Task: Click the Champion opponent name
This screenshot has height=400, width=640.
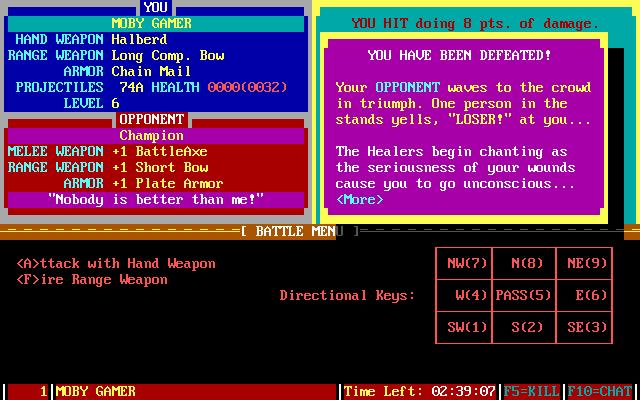Action: pyautogui.click(x=151, y=136)
